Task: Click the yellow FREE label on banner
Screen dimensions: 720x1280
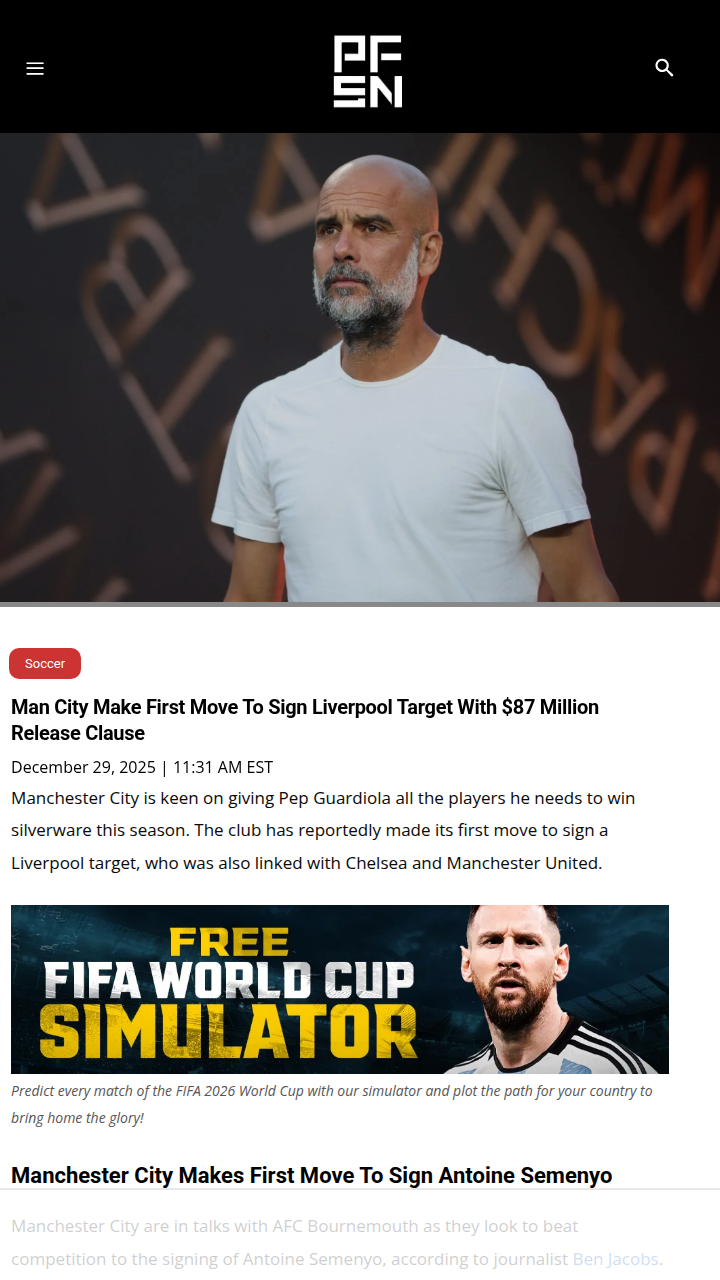Action: click(229, 942)
